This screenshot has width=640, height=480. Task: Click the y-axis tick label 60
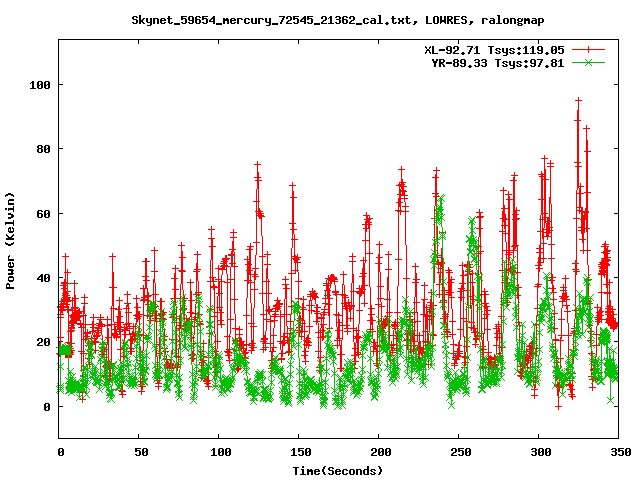coord(44,213)
